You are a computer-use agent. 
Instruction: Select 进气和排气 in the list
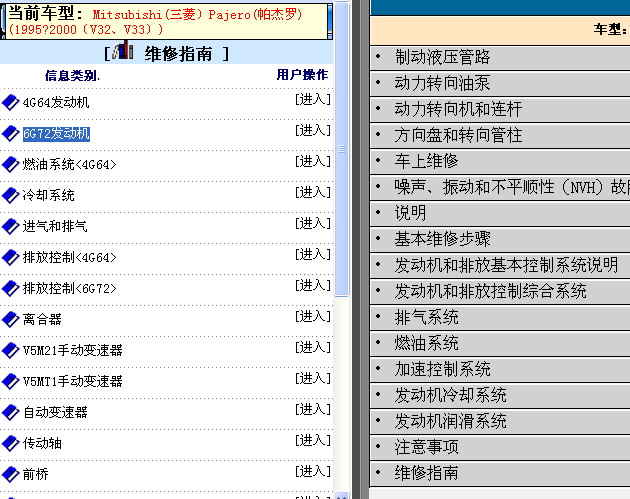pos(55,226)
